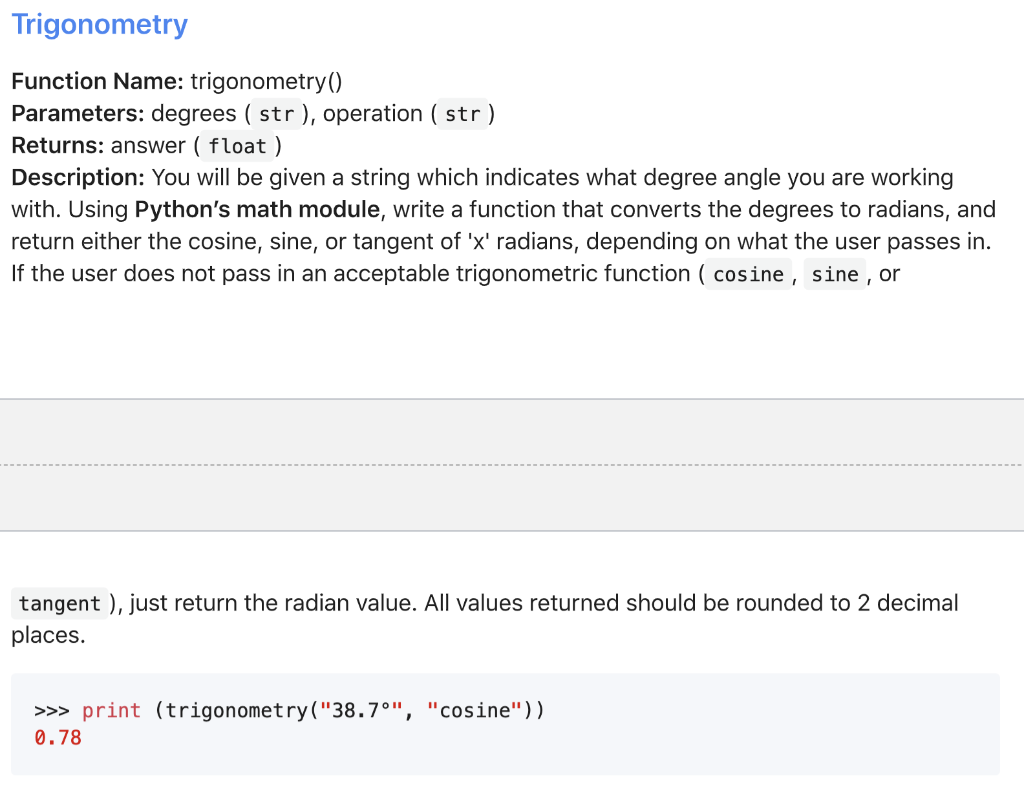Click the tangent inline code chip
This screenshot has width=1024, height=789.
(58, 603)
